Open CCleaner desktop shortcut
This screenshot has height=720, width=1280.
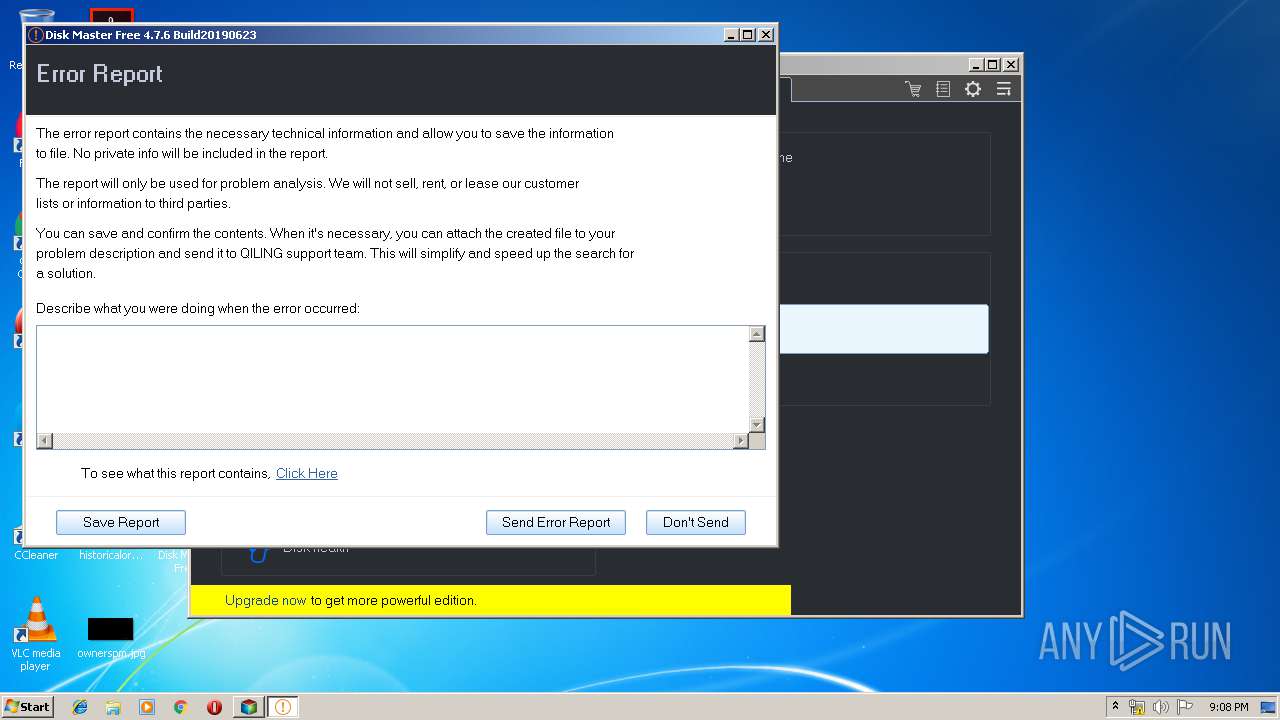(36, 544)
